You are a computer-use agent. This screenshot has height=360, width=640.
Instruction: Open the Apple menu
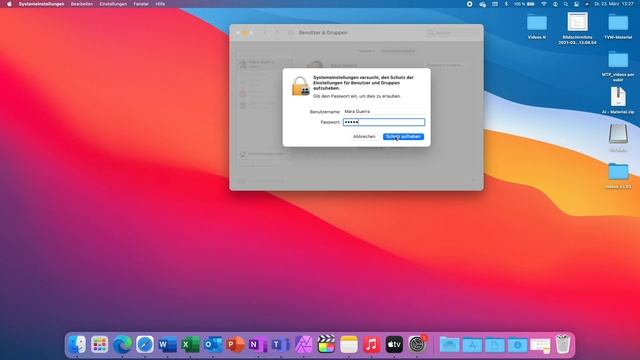point(9,4)
